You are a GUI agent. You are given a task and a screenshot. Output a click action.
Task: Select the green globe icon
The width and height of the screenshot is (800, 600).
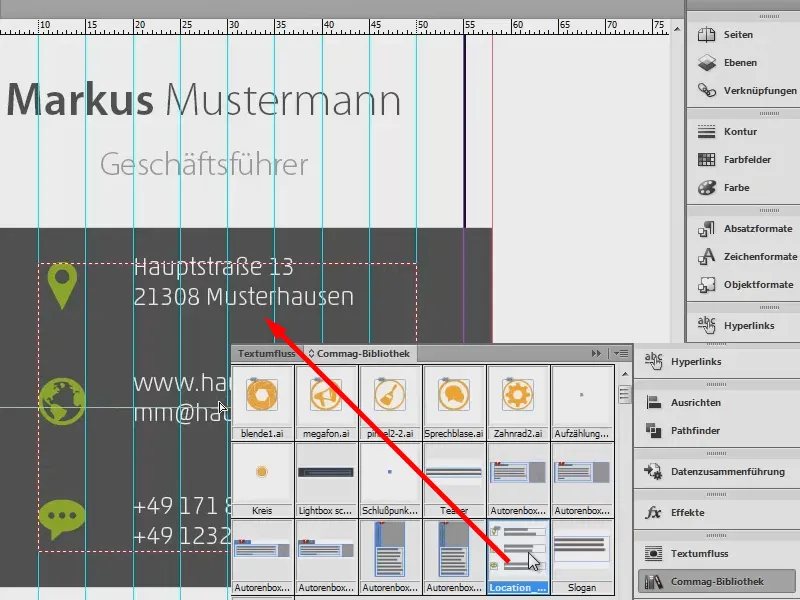(62, 402)
